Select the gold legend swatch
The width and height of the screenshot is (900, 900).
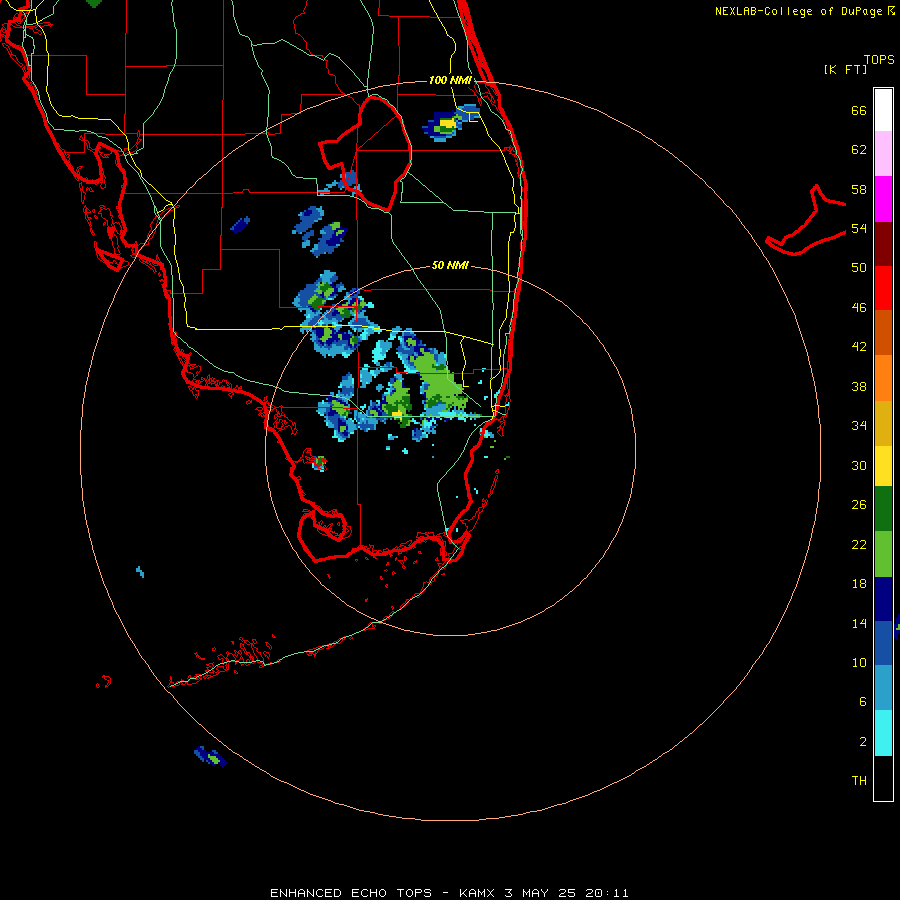pyautogui.click(x=883, y=423)
